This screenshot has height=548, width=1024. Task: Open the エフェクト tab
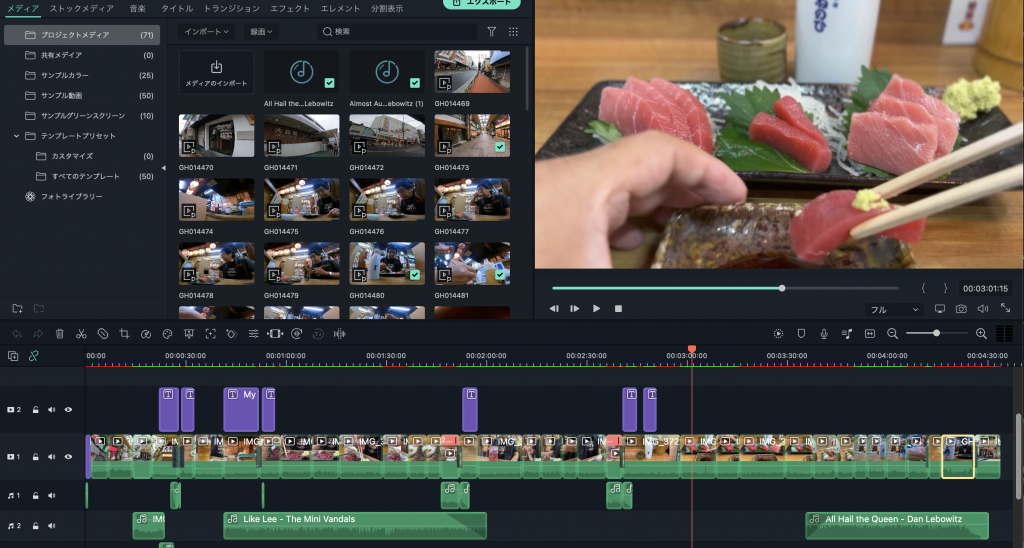290,8
